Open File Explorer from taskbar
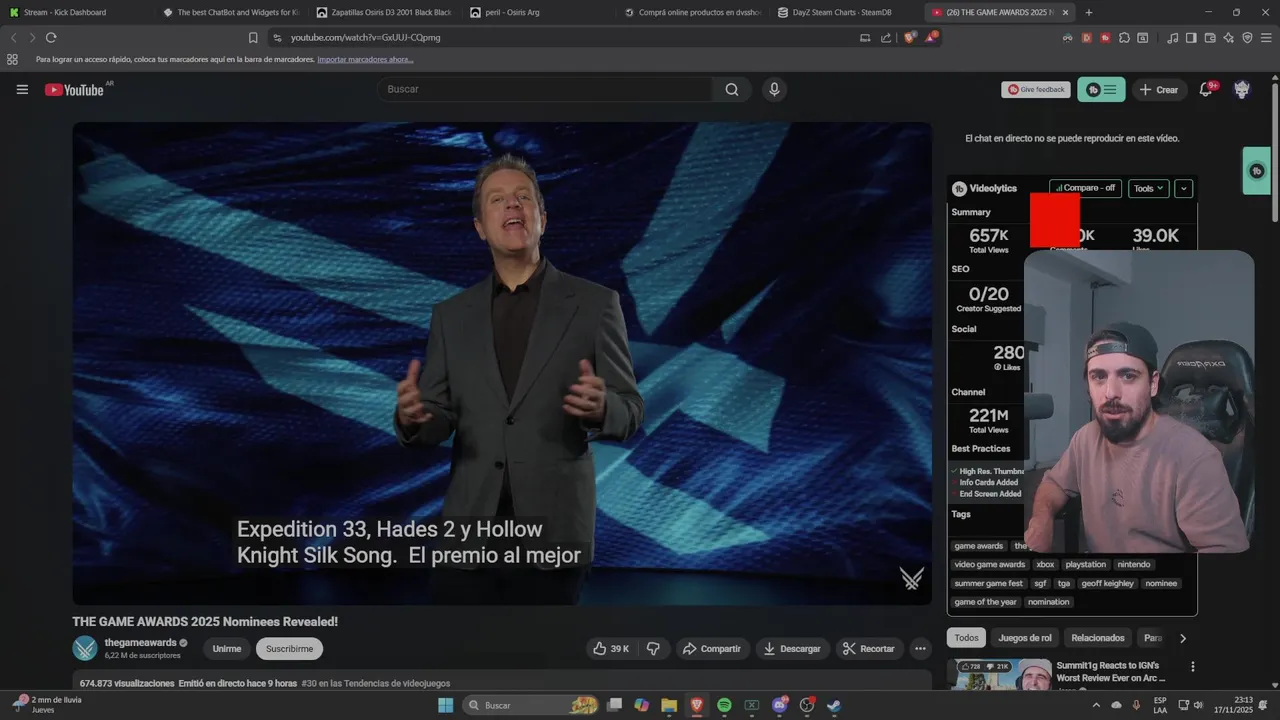 pos(669,705)
